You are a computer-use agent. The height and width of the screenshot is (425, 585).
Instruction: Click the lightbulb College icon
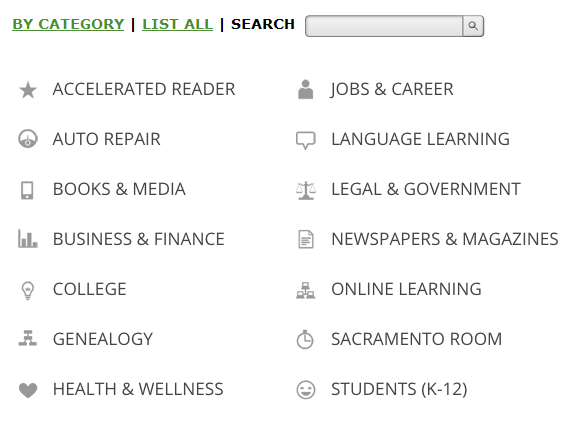tap(28, 290)
